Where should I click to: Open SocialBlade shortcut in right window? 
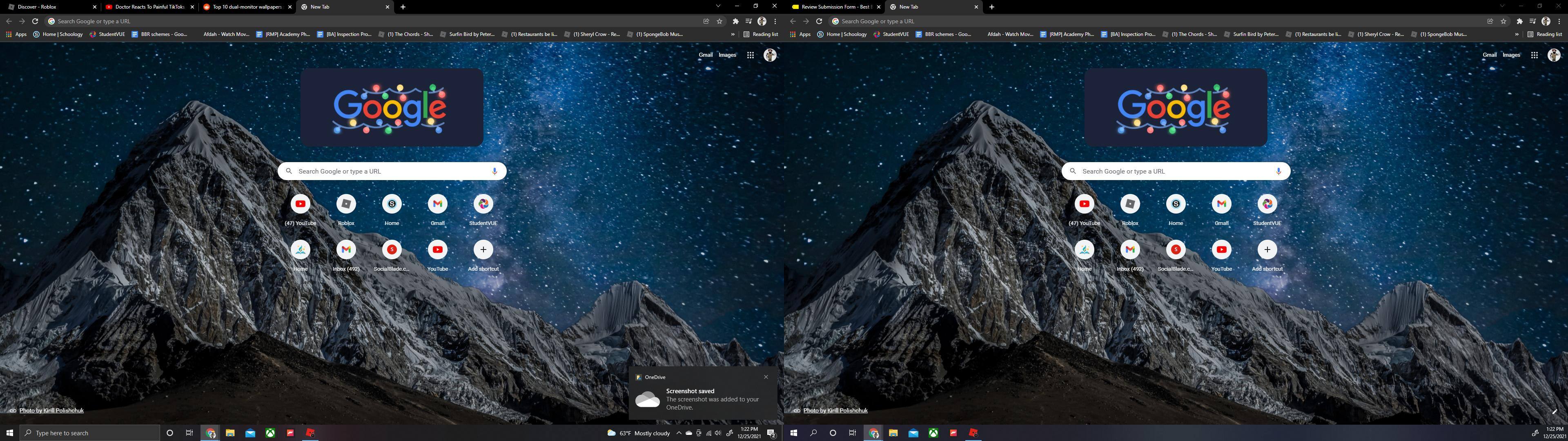1176,250
